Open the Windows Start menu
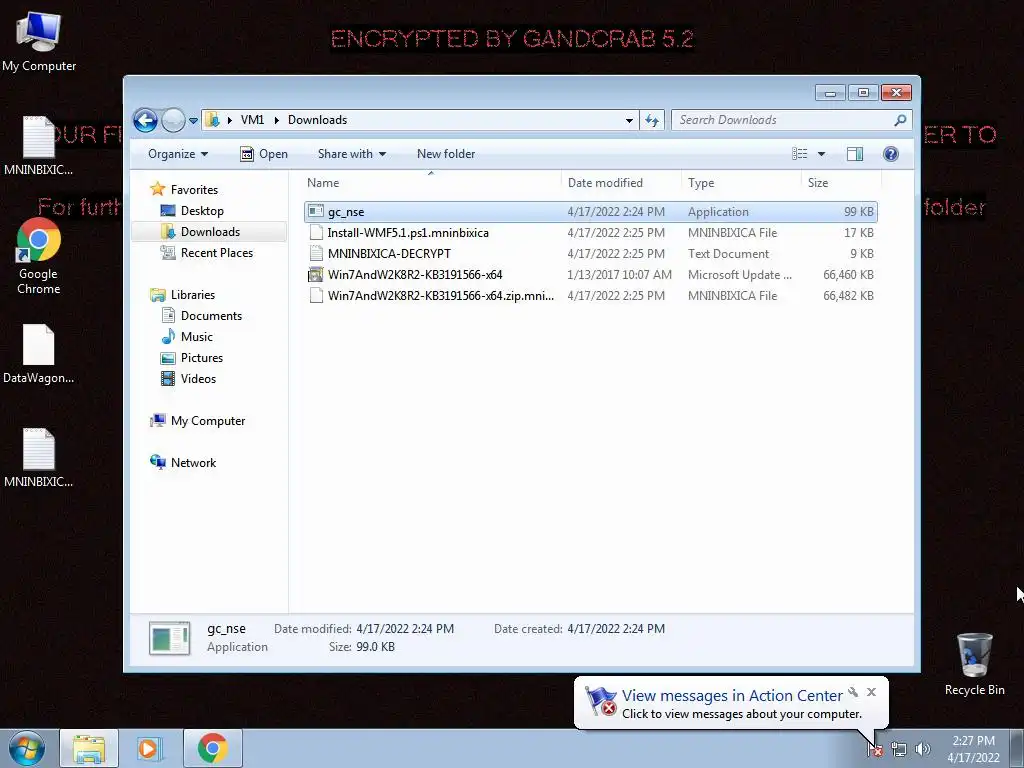 (x=27, y=748)
